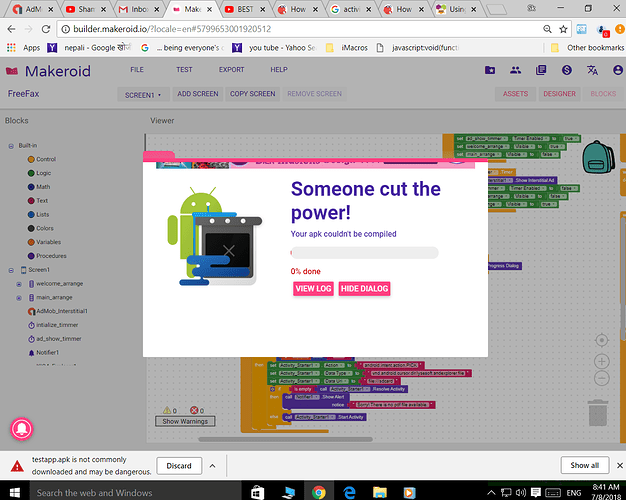This screenshot has height=500, width=626.
Task: Expand the welcome_arrange component
Action: 18,284
